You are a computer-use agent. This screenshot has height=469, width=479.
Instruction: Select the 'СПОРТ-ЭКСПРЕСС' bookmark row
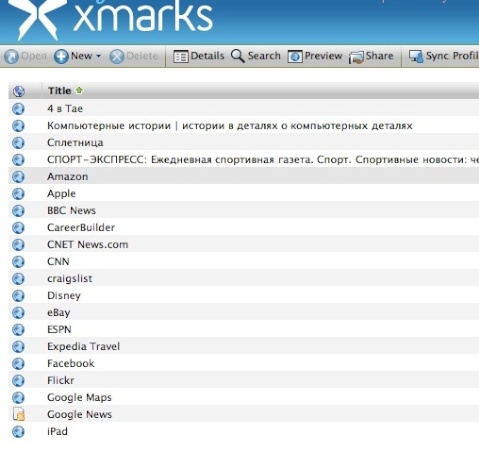244,160
